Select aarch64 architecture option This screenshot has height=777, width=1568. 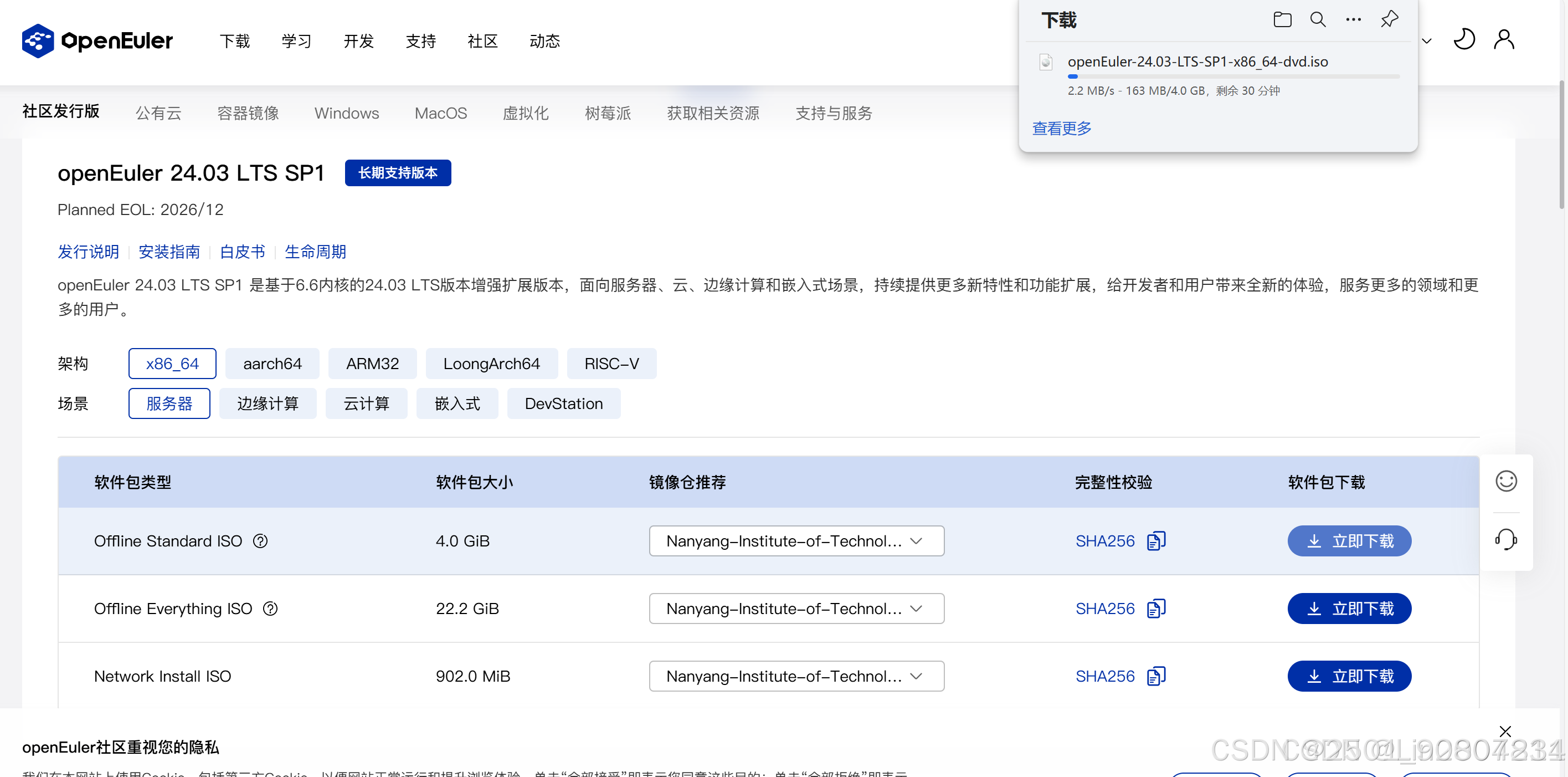272,364
